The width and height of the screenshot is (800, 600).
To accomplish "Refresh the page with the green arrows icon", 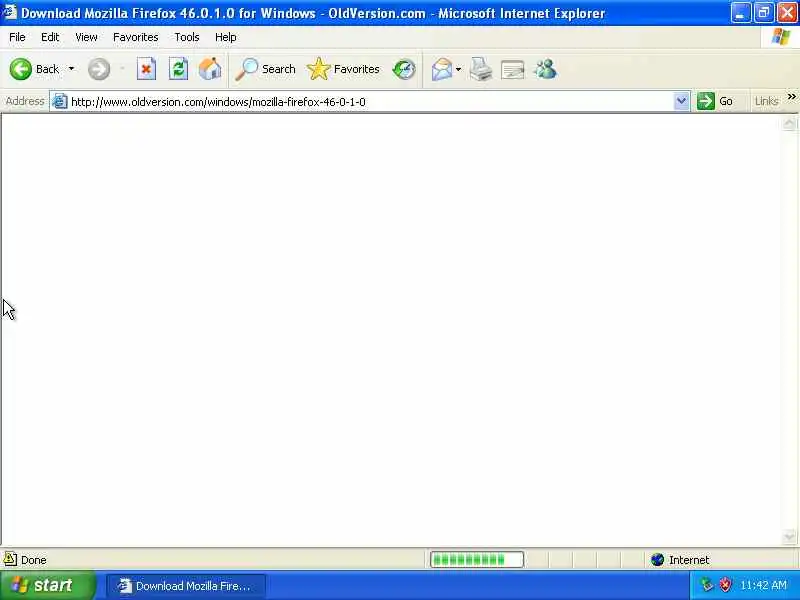I will click(178, 69).
